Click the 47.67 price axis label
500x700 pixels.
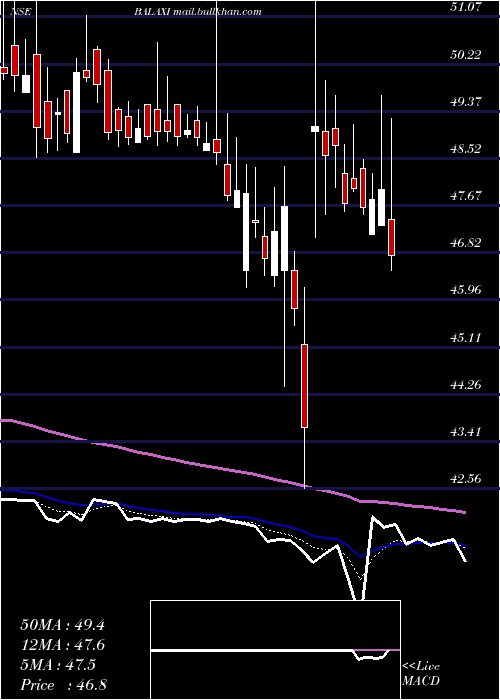point(466,196)
